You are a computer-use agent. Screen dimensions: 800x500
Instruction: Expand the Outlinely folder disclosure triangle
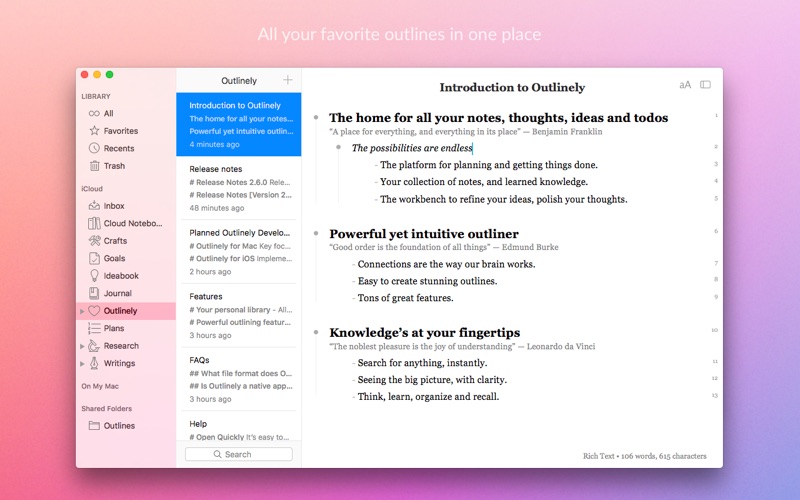pos(82,311)
